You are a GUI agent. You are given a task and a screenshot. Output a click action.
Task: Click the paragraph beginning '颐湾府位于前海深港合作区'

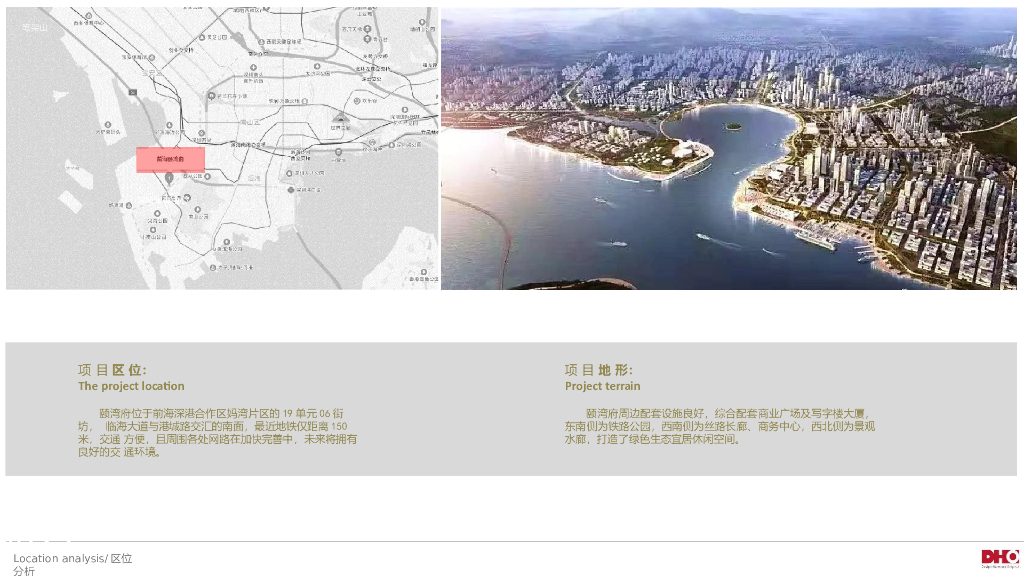[217, 432]
